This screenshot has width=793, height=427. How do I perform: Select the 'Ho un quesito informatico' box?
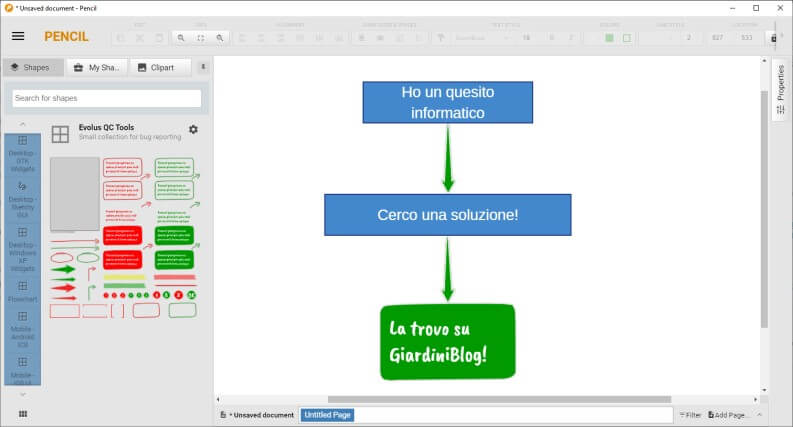[448, 102]
